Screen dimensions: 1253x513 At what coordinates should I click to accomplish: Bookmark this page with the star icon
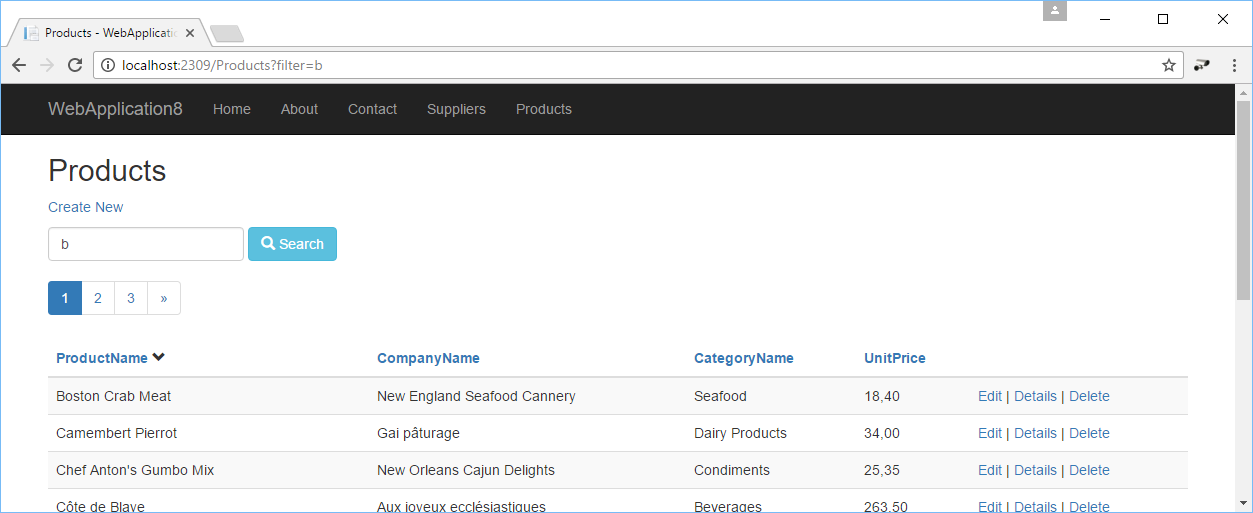(1168, 65)
